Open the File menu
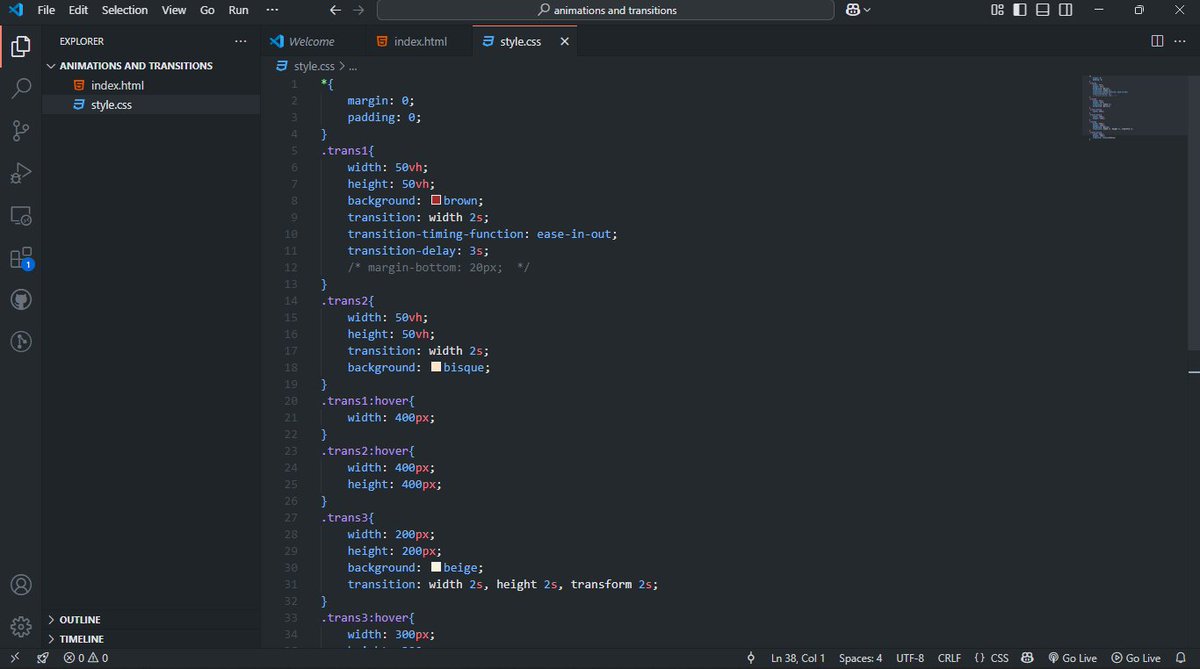1200x669 pixels. (x=46, y=10)
